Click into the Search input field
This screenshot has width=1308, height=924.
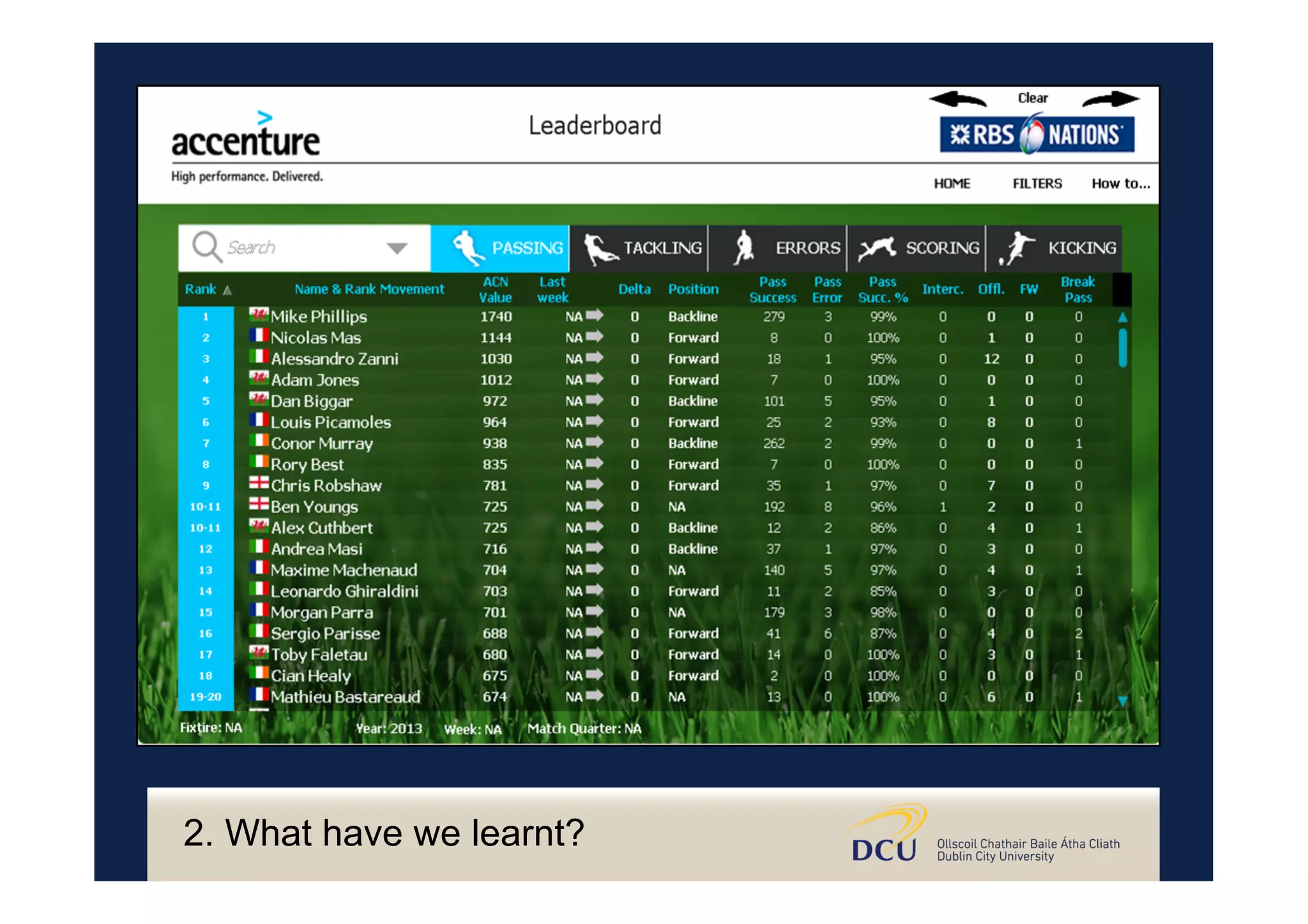pos(287,248)
